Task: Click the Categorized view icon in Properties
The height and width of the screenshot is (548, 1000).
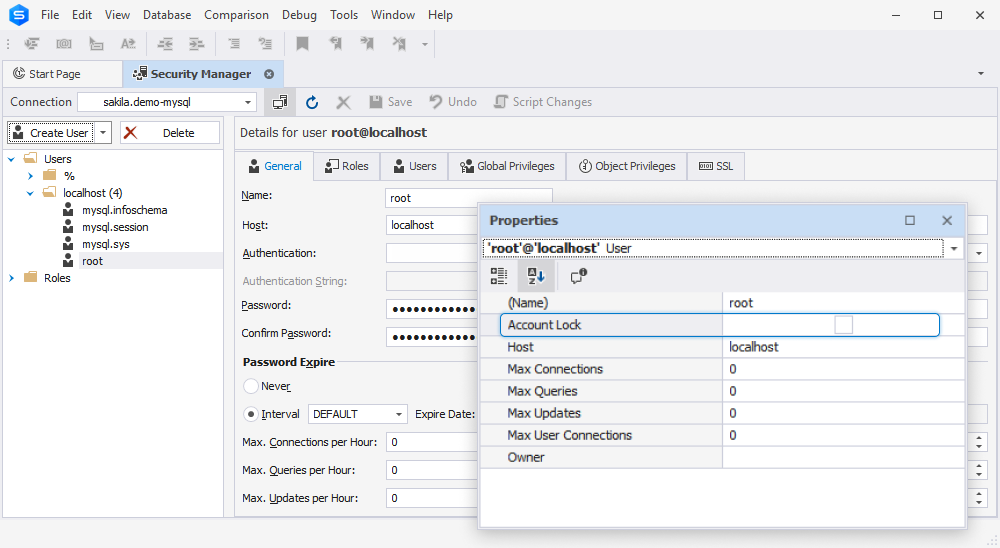Action: (x=499, y=276)
